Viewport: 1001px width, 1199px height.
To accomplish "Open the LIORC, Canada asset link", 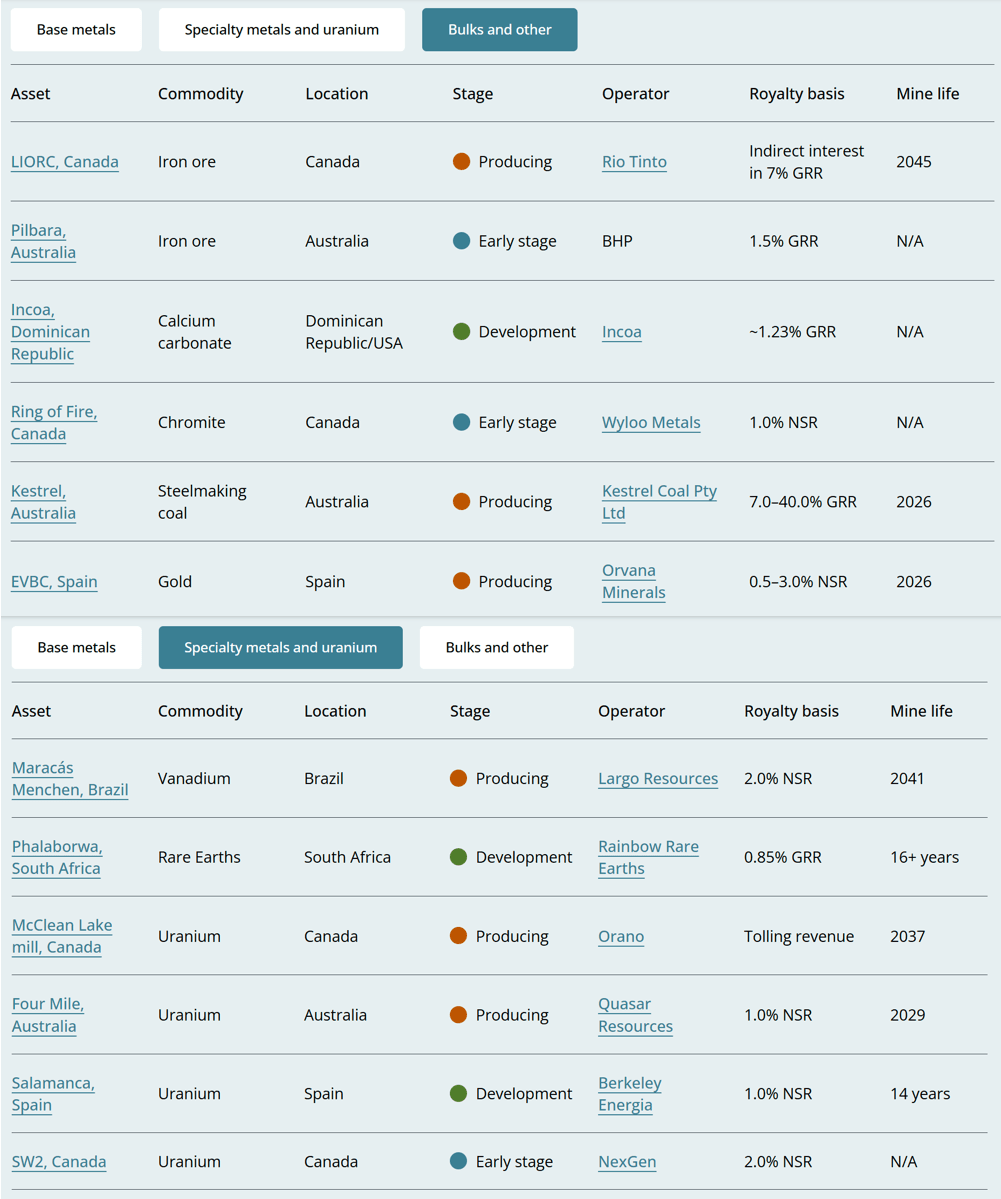I will [x=65, y=162].
